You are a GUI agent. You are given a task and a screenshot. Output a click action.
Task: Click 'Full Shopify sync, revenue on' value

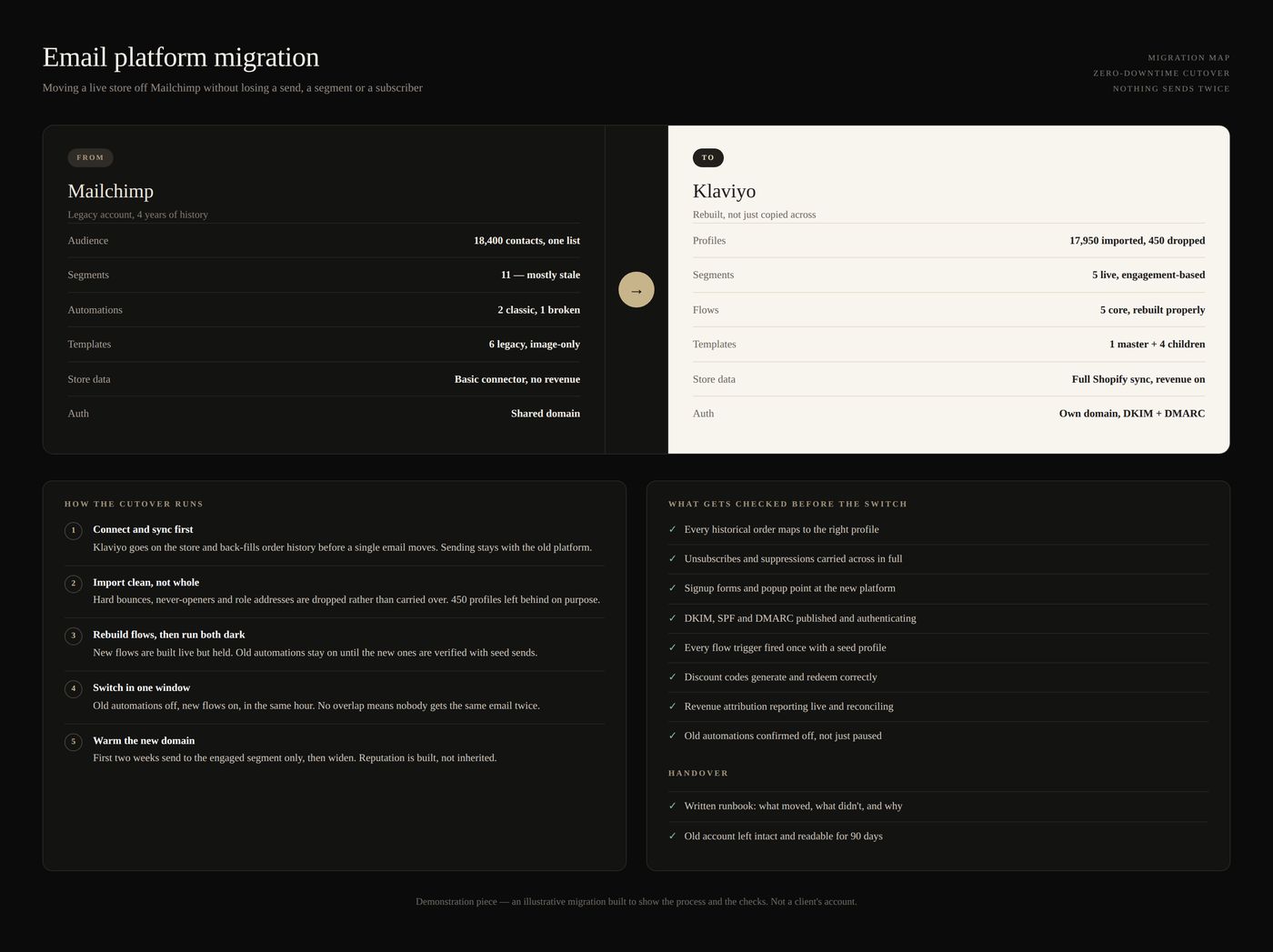pyautogui.click(x=1138, y=379)
